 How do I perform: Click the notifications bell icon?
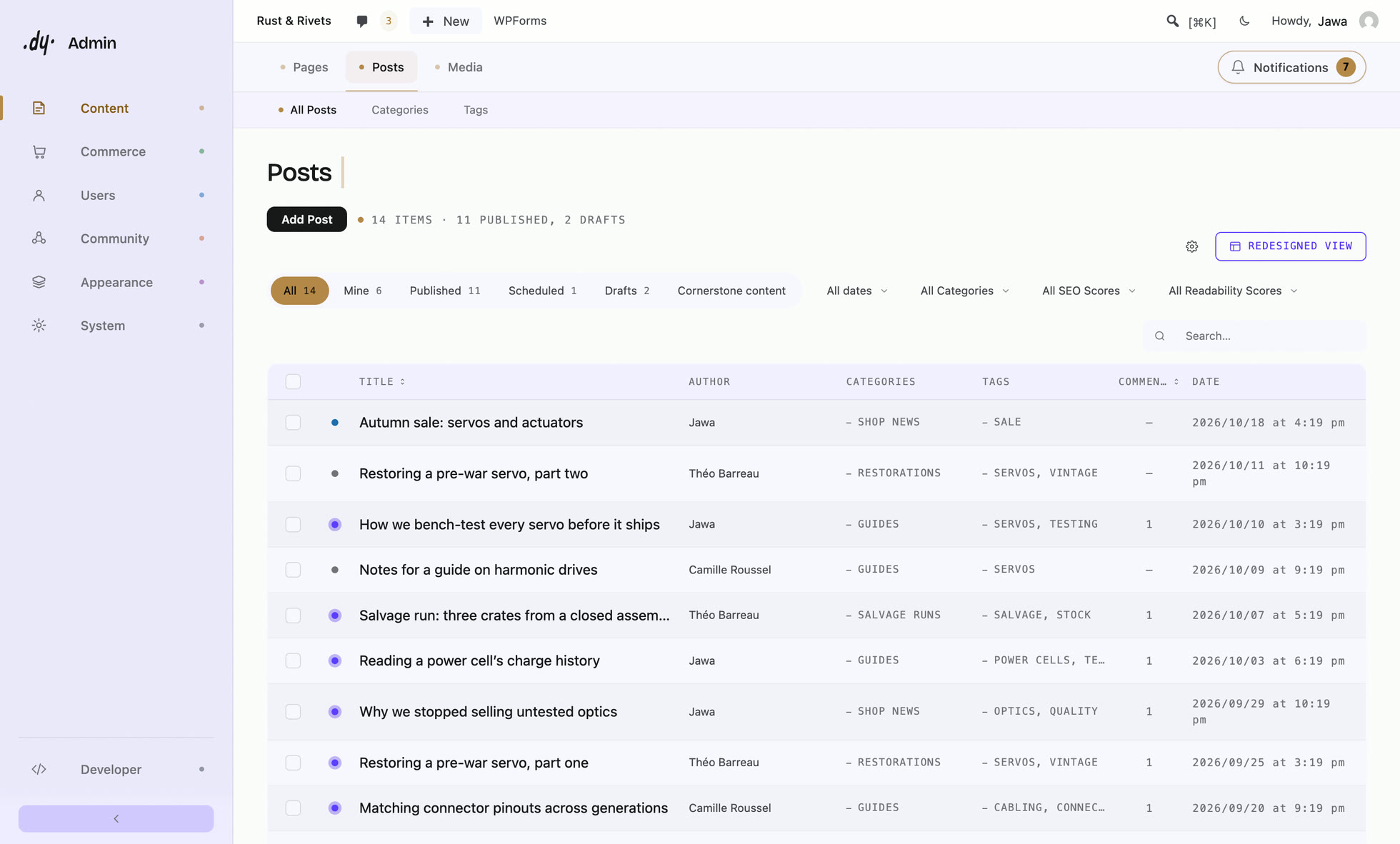click(x=1238, y=67)
